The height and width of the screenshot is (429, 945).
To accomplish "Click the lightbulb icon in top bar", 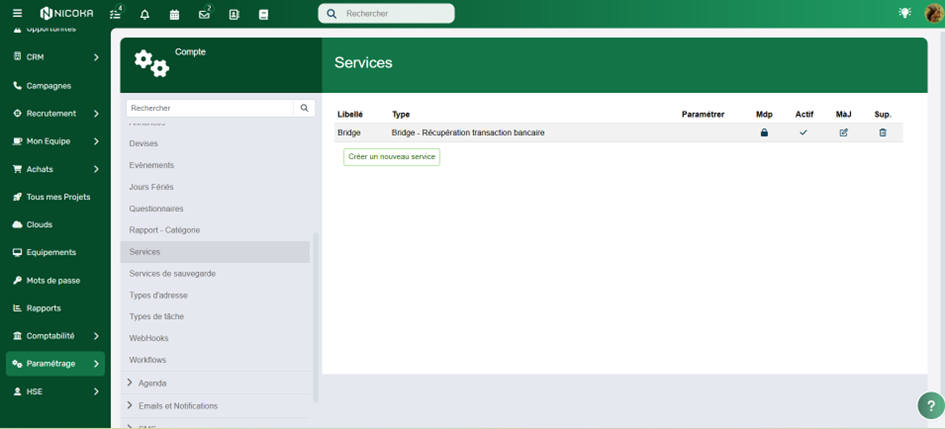I will click(905, 13).
